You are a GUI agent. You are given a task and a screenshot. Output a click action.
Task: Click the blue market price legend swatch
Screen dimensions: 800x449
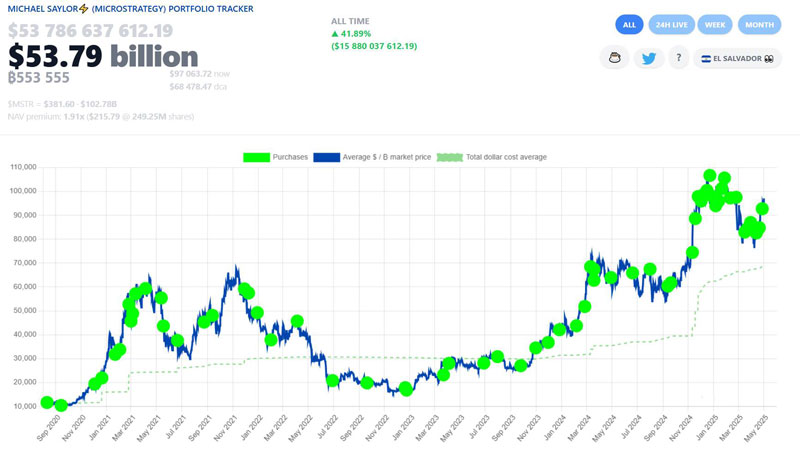pyautogui.click(x=327, y=157)
